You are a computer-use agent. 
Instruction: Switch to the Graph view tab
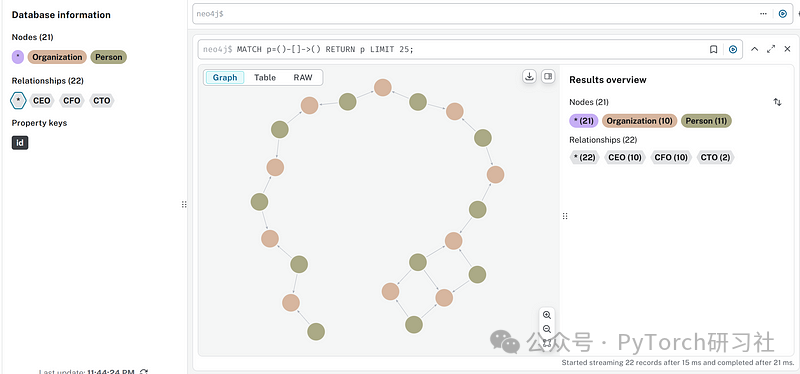click(x=225, y=78)
